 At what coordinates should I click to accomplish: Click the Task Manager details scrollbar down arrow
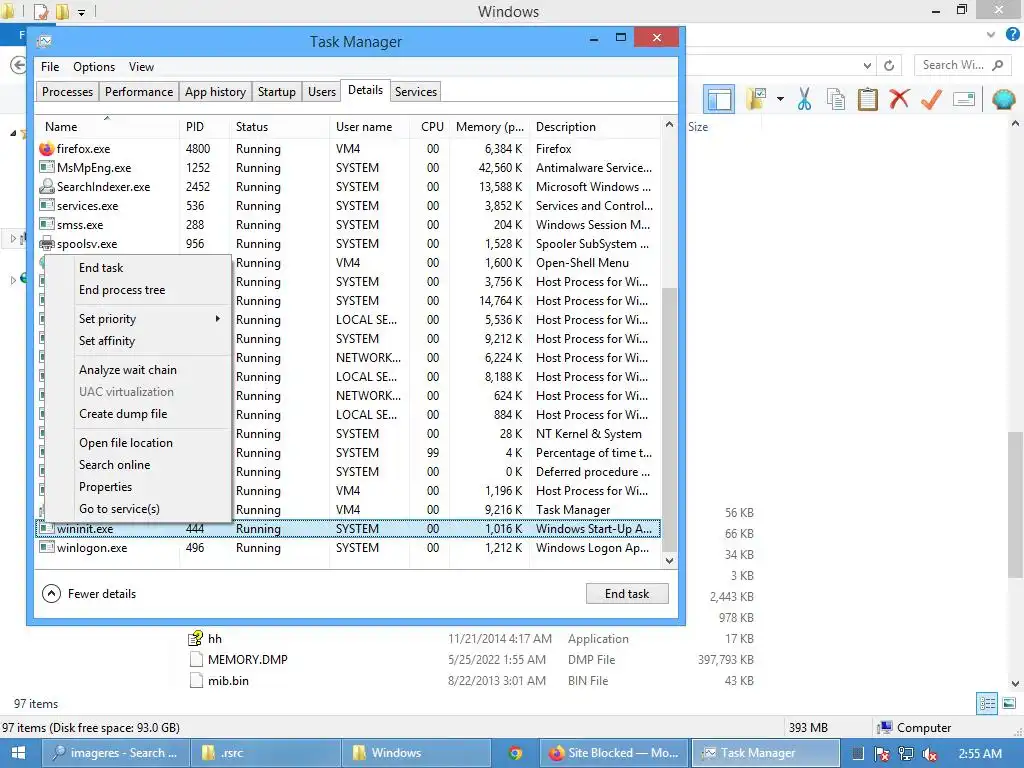[669, 560]
